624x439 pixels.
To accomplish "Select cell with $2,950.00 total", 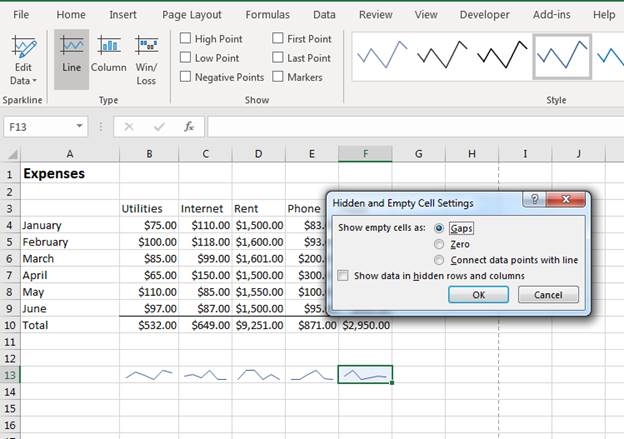I will point(365,325).
